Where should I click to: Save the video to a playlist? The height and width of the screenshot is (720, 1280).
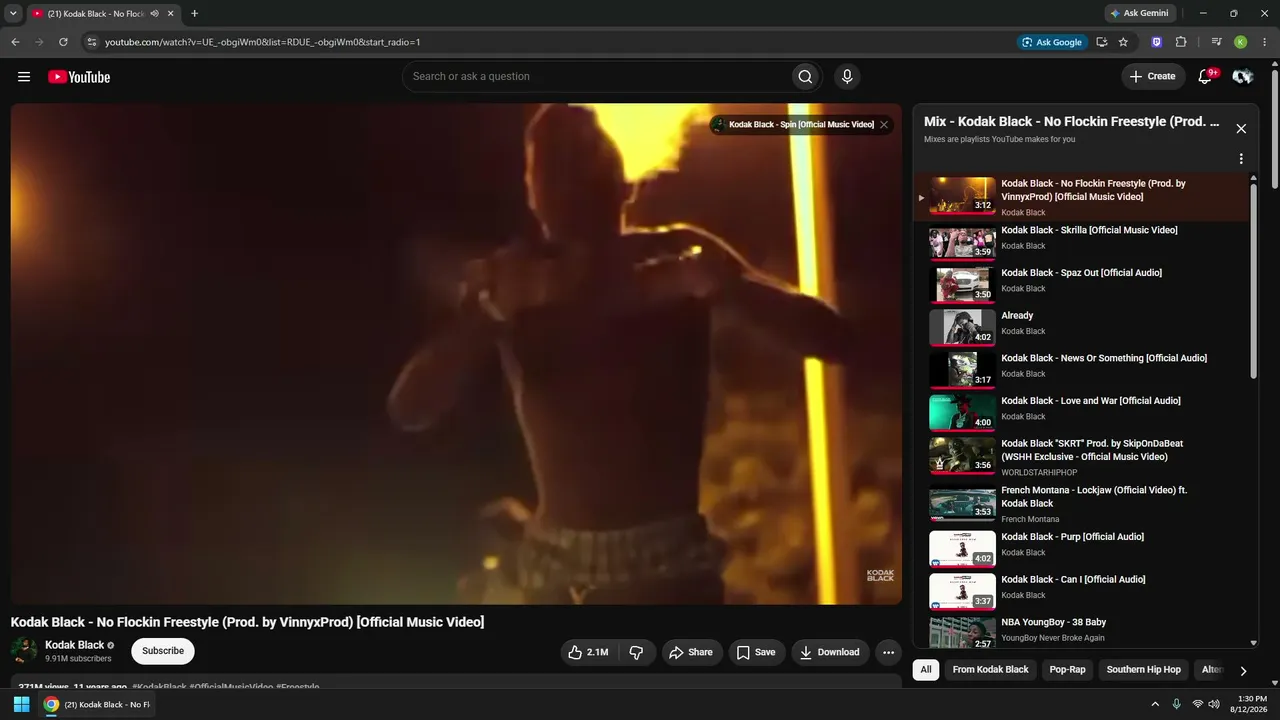pos(756,652)
